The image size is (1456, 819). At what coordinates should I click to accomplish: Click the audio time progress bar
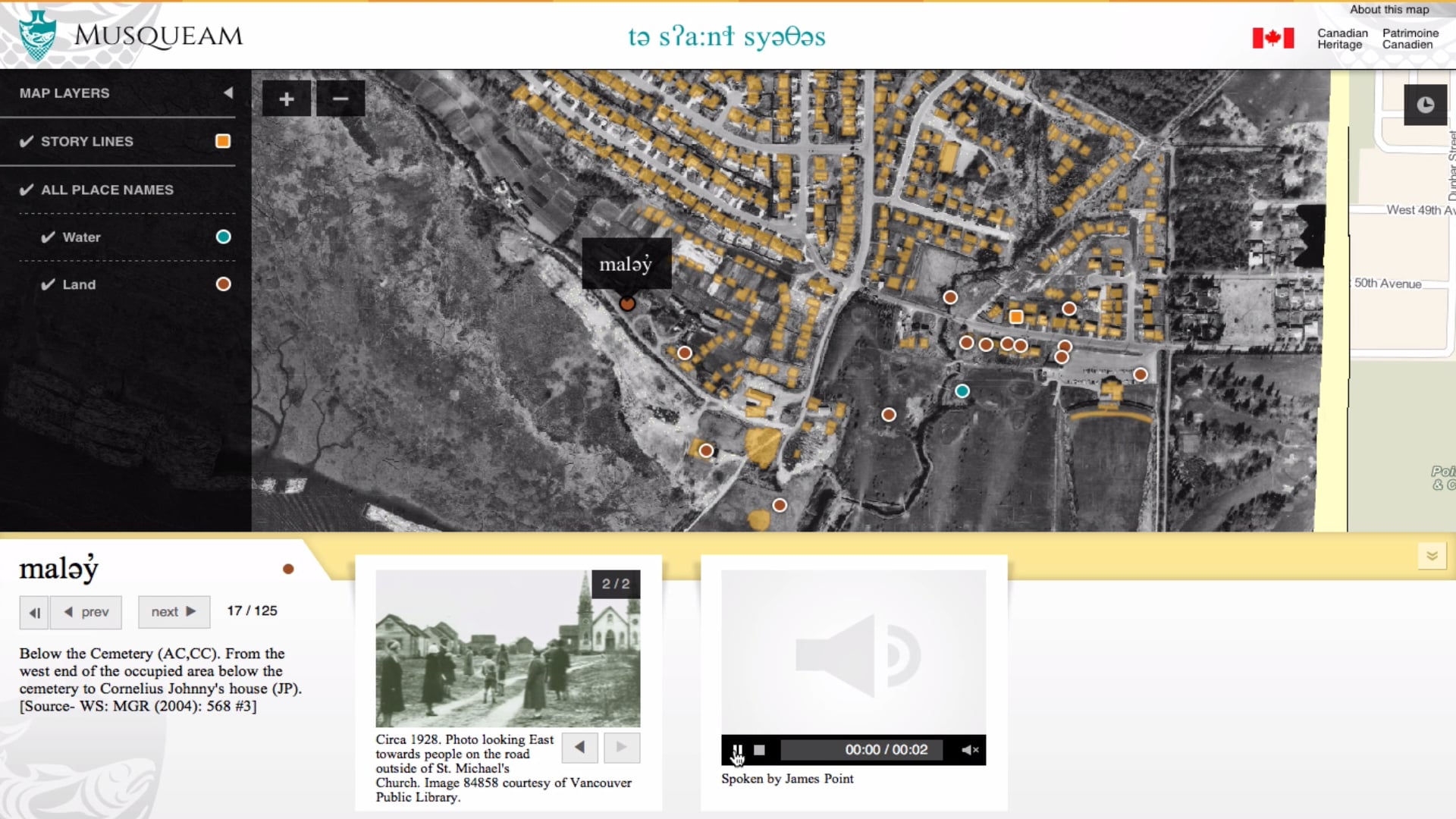(x=861, y=750)
